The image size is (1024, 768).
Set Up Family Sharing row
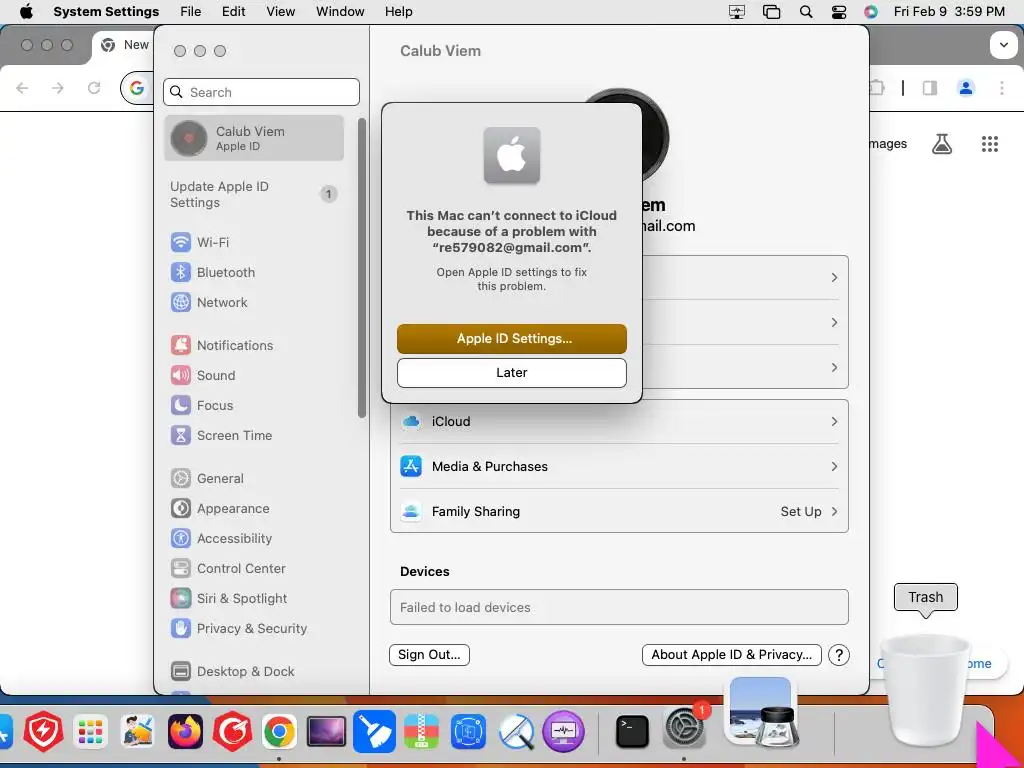click(619, 512)
